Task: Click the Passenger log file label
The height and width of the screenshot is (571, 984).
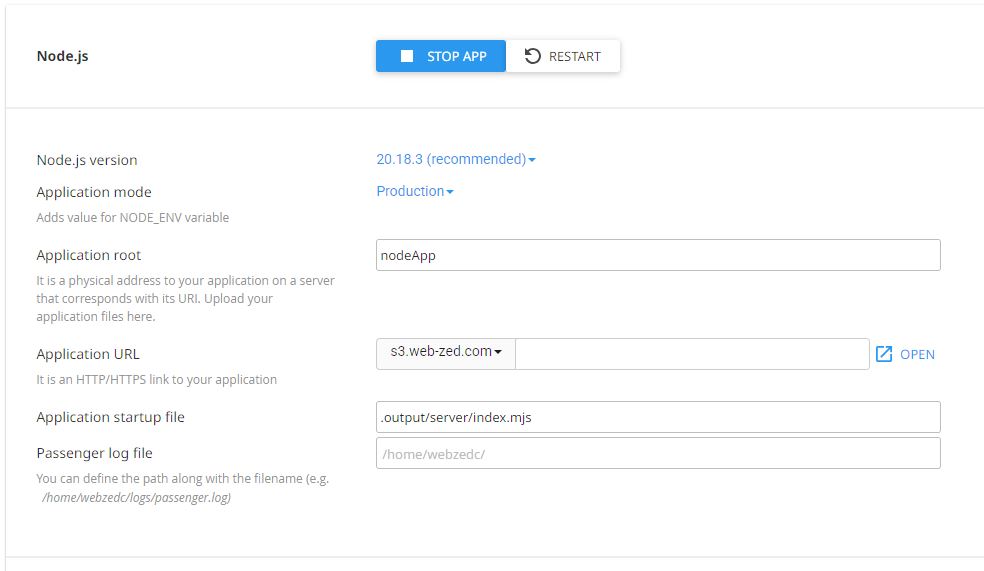Action: pos(94,453)
